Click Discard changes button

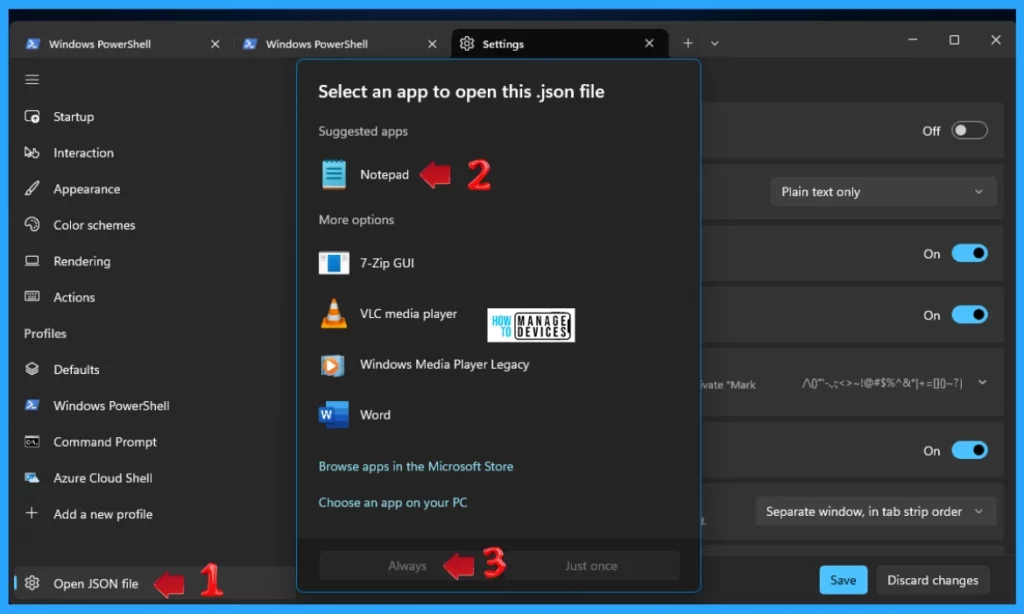[x=932, y=580]
